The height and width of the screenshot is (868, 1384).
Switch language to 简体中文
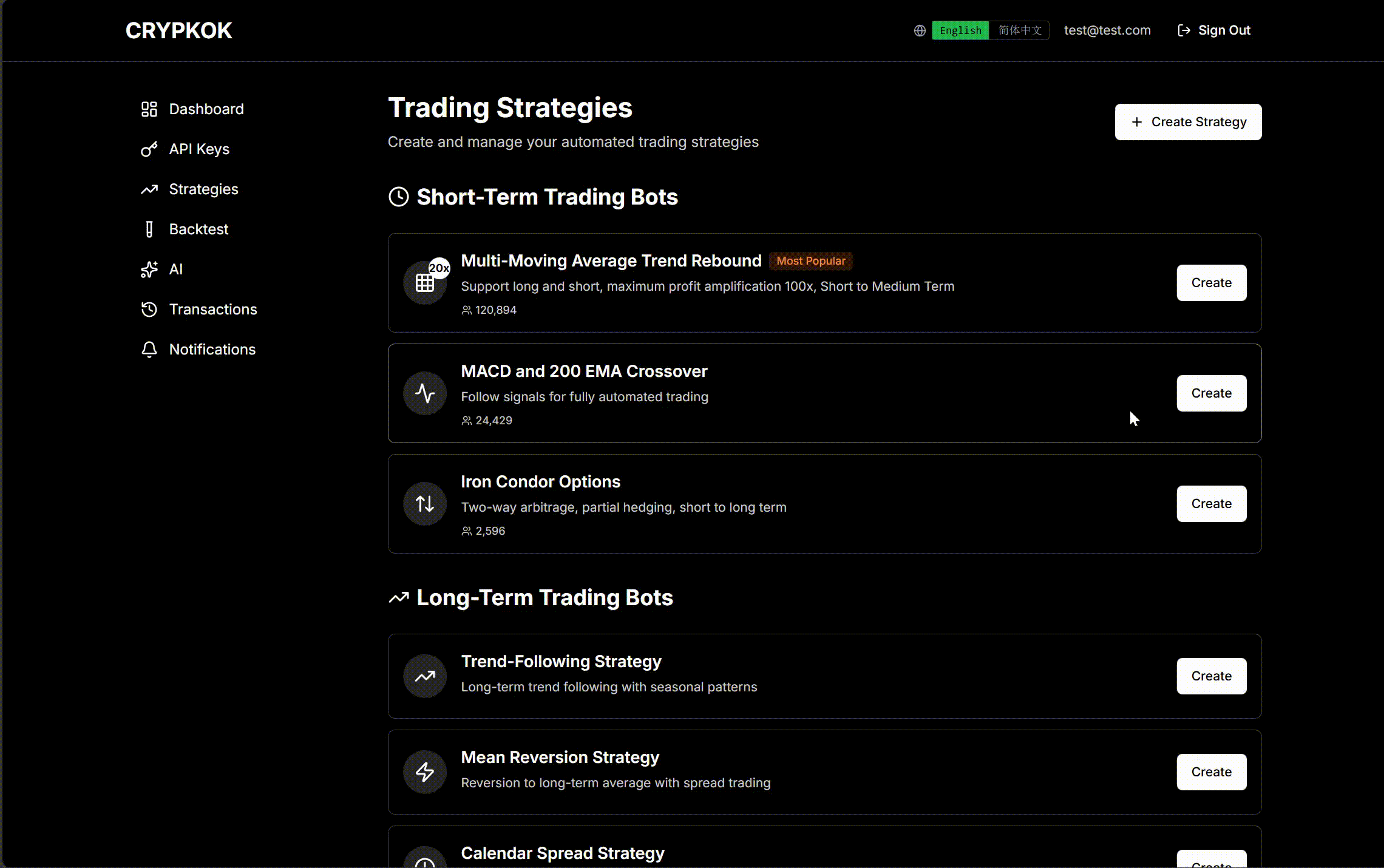click(x=1020, y=30)
